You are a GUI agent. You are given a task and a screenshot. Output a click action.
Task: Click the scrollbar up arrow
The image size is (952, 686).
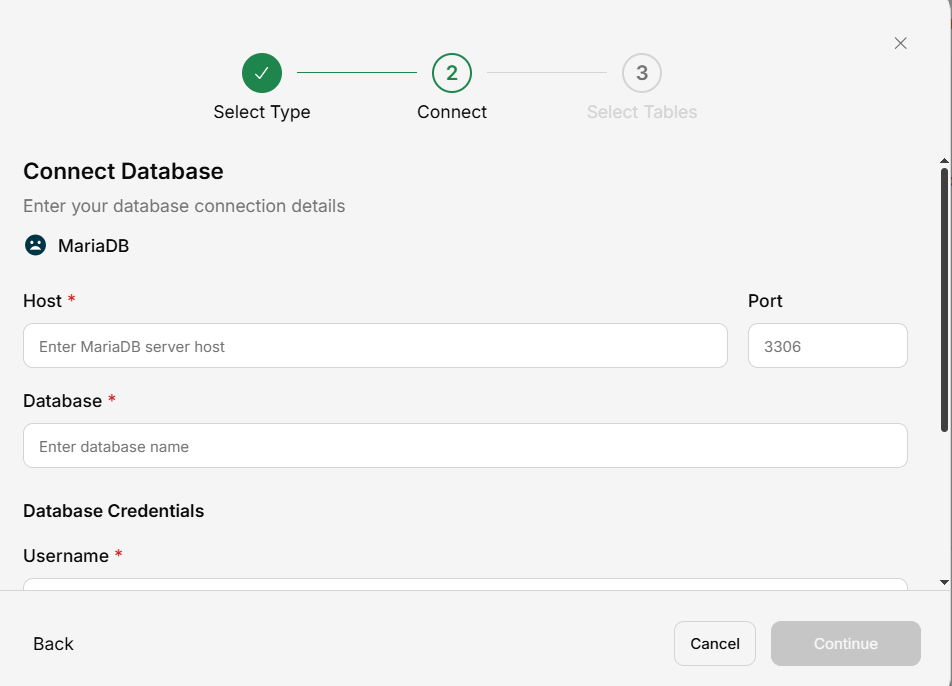pos(944,160)
